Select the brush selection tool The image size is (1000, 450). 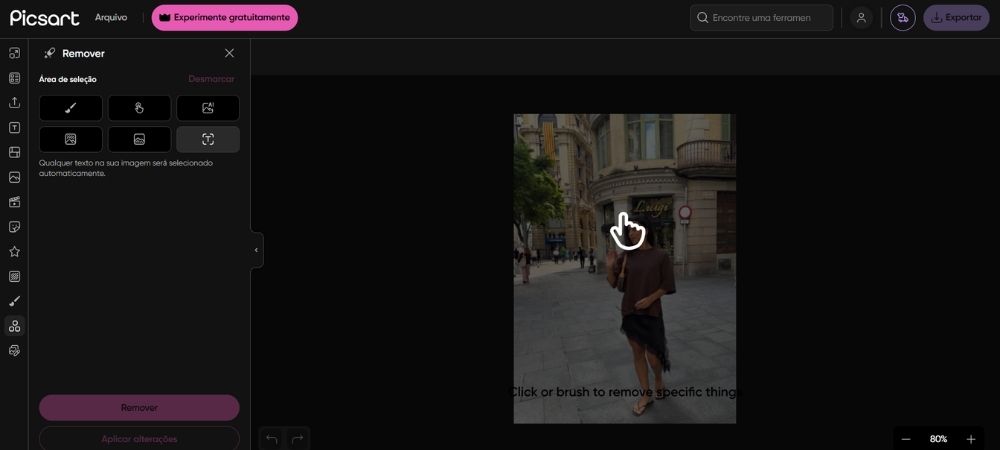[x=71, y=108]
